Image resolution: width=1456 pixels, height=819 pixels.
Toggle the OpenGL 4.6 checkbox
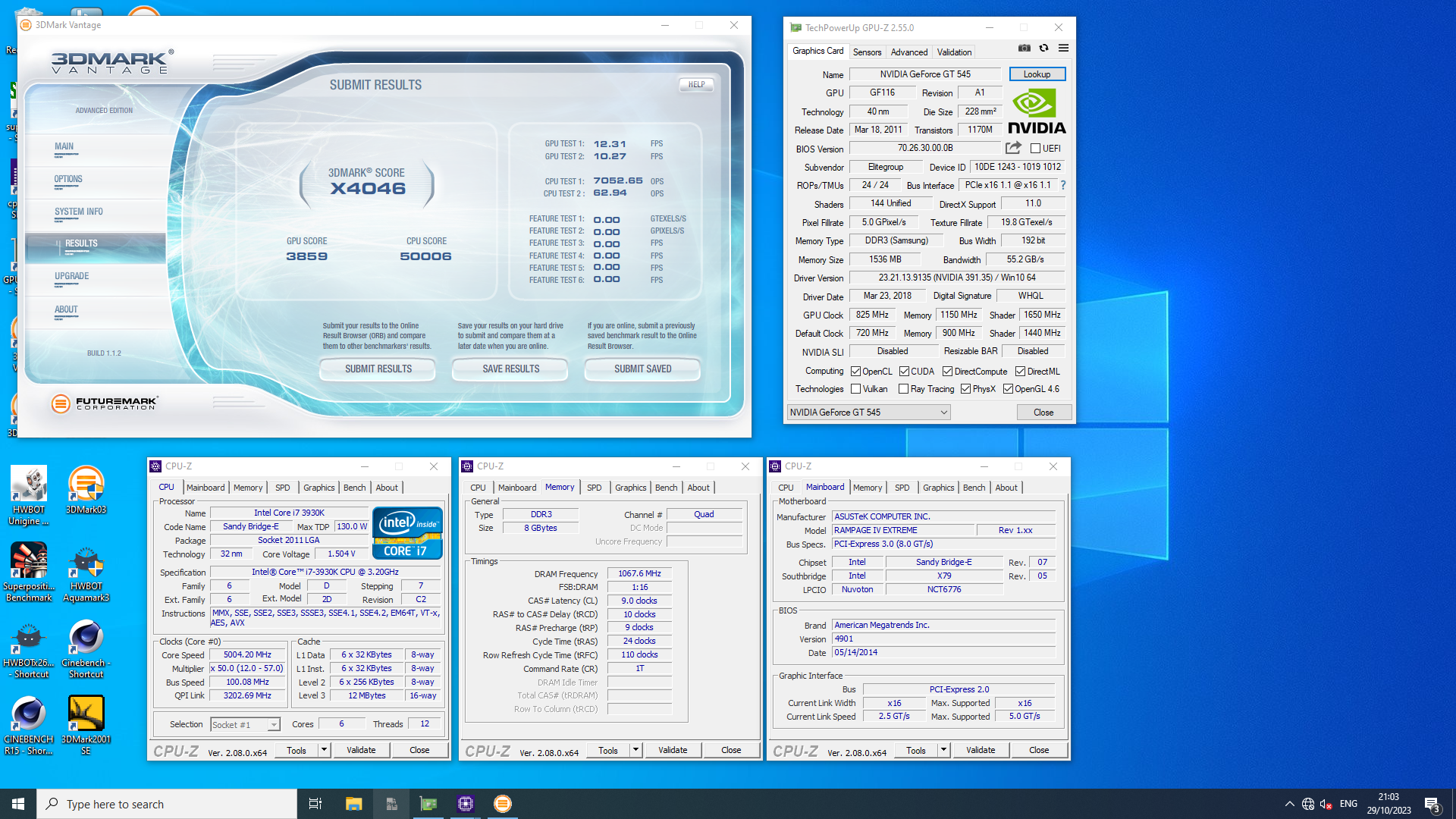click(1008, 389)
